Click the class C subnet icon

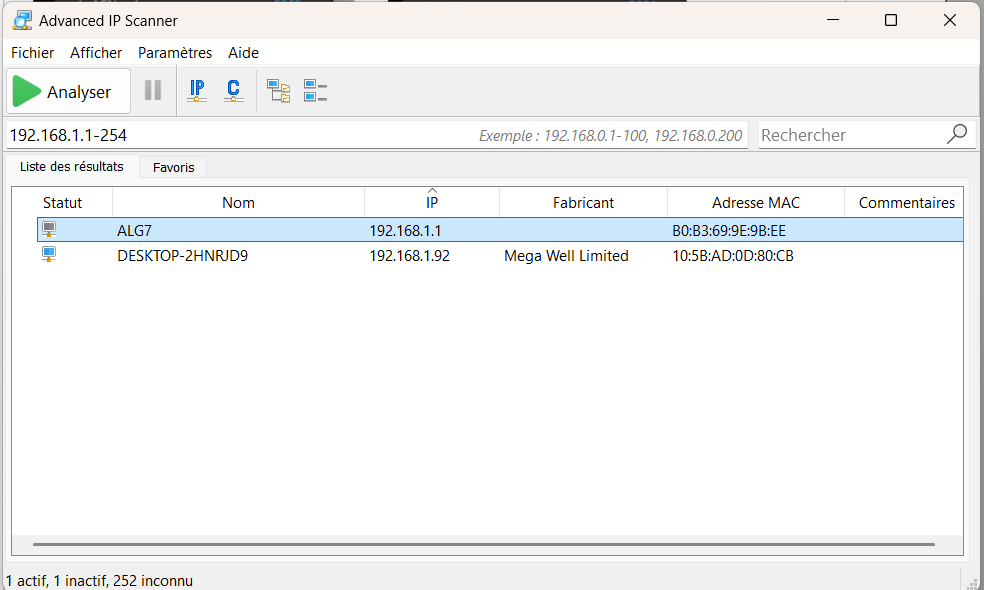coord(233,91)
